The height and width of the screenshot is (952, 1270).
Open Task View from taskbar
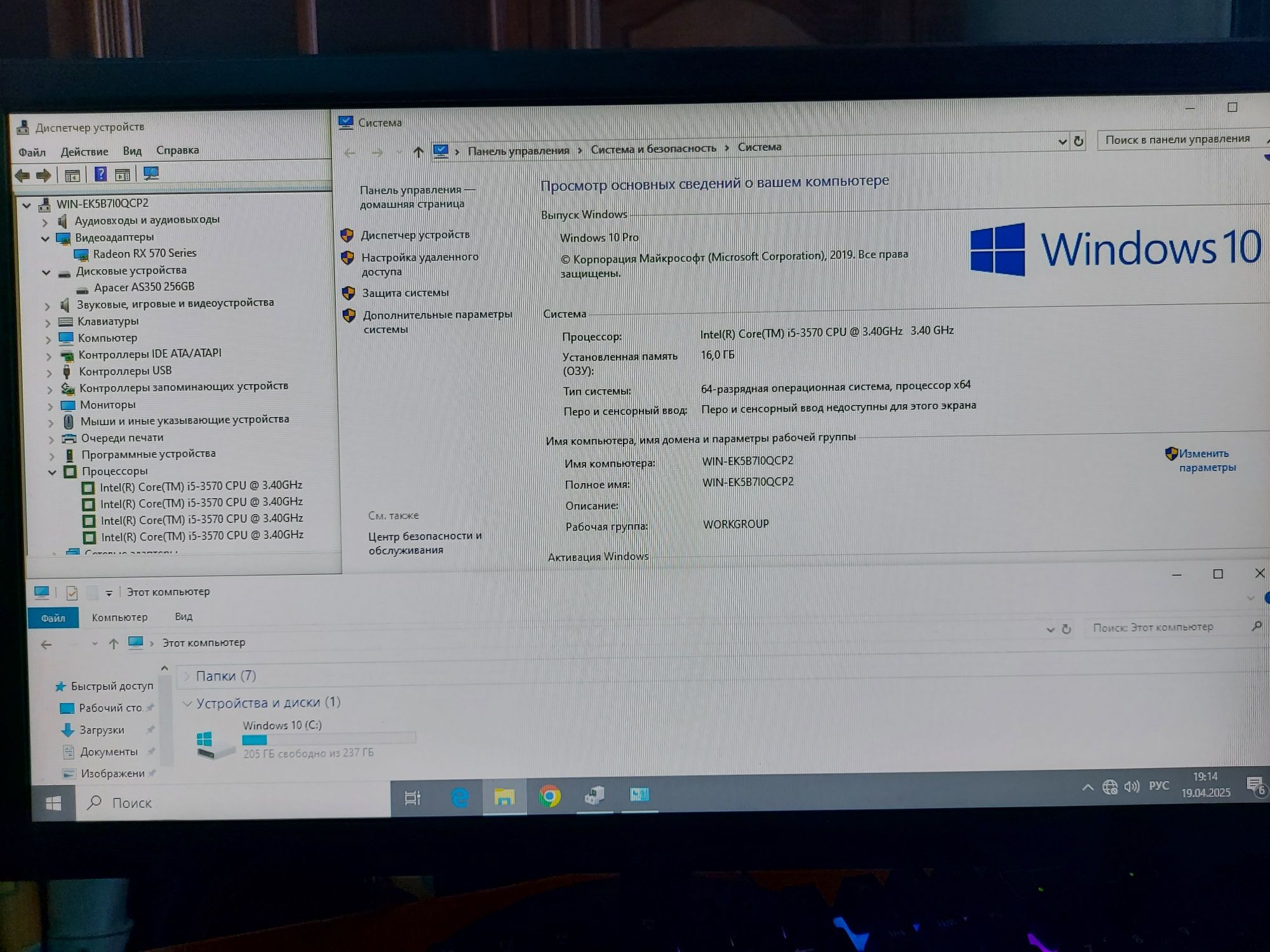point(413,798)
